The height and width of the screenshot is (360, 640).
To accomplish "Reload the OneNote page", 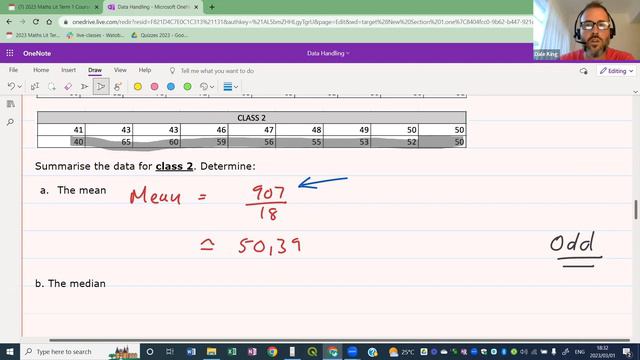I will pyautogui.click(x=36, y=22).
